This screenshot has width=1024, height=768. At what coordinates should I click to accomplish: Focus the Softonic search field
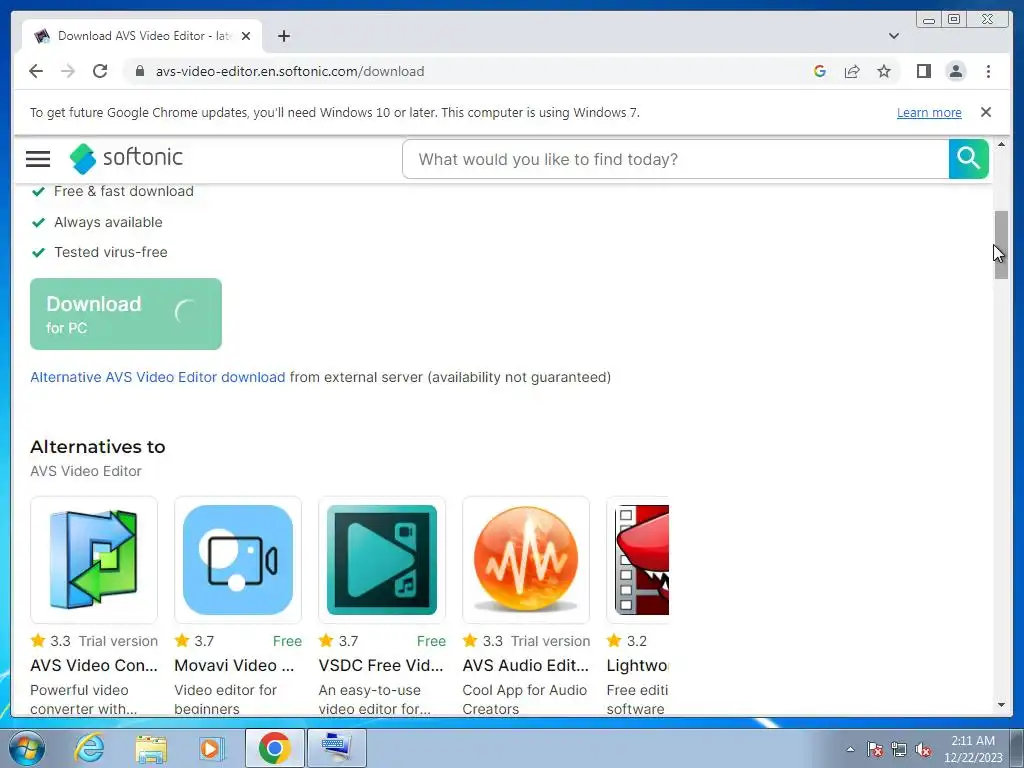coord(675,159)
